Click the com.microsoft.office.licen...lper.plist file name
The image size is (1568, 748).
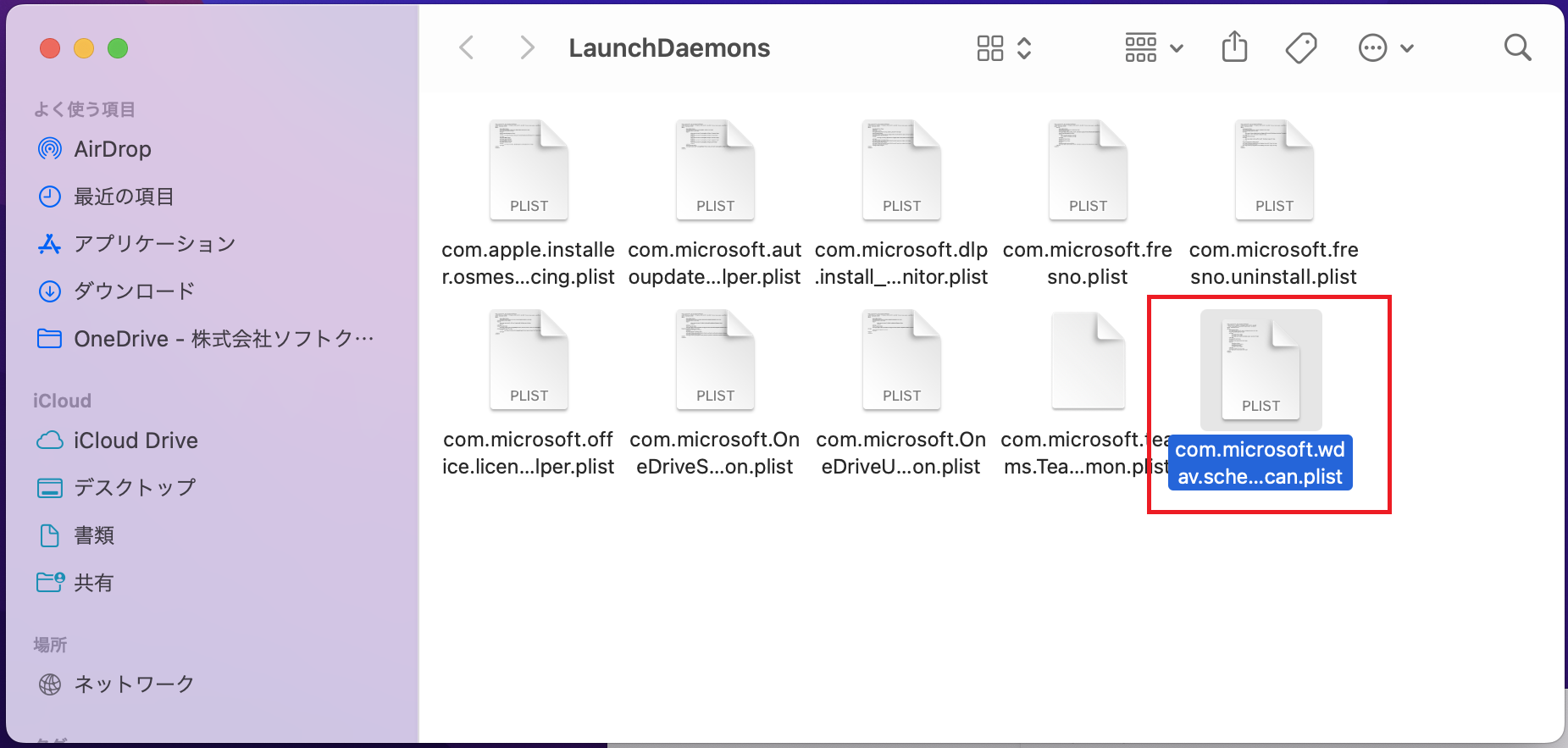pos(529,453)
